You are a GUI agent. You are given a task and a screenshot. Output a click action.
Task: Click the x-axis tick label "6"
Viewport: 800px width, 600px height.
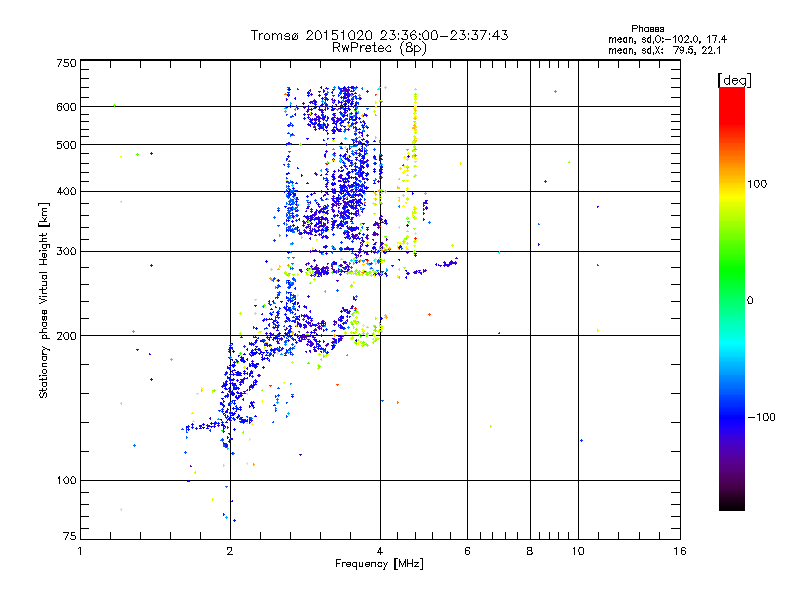coord(467,551)
